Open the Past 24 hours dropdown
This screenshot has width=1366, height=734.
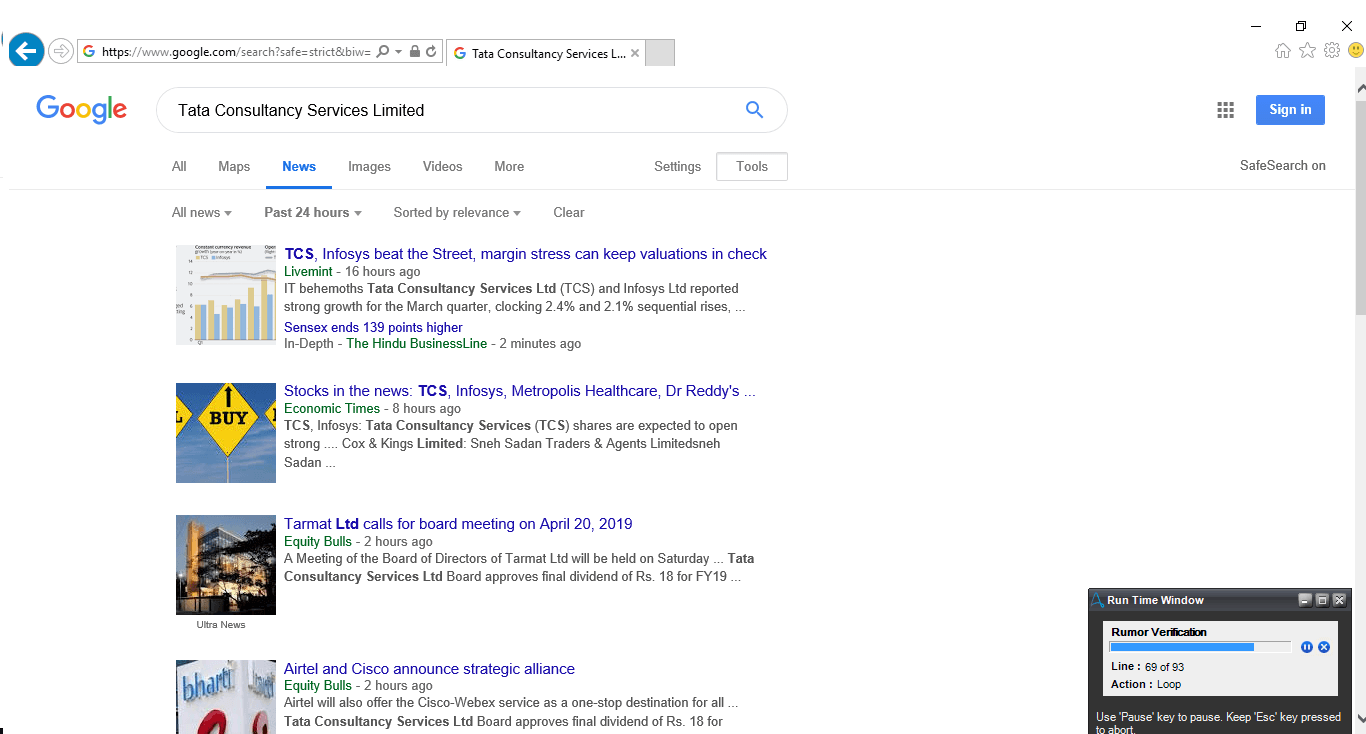313,212
